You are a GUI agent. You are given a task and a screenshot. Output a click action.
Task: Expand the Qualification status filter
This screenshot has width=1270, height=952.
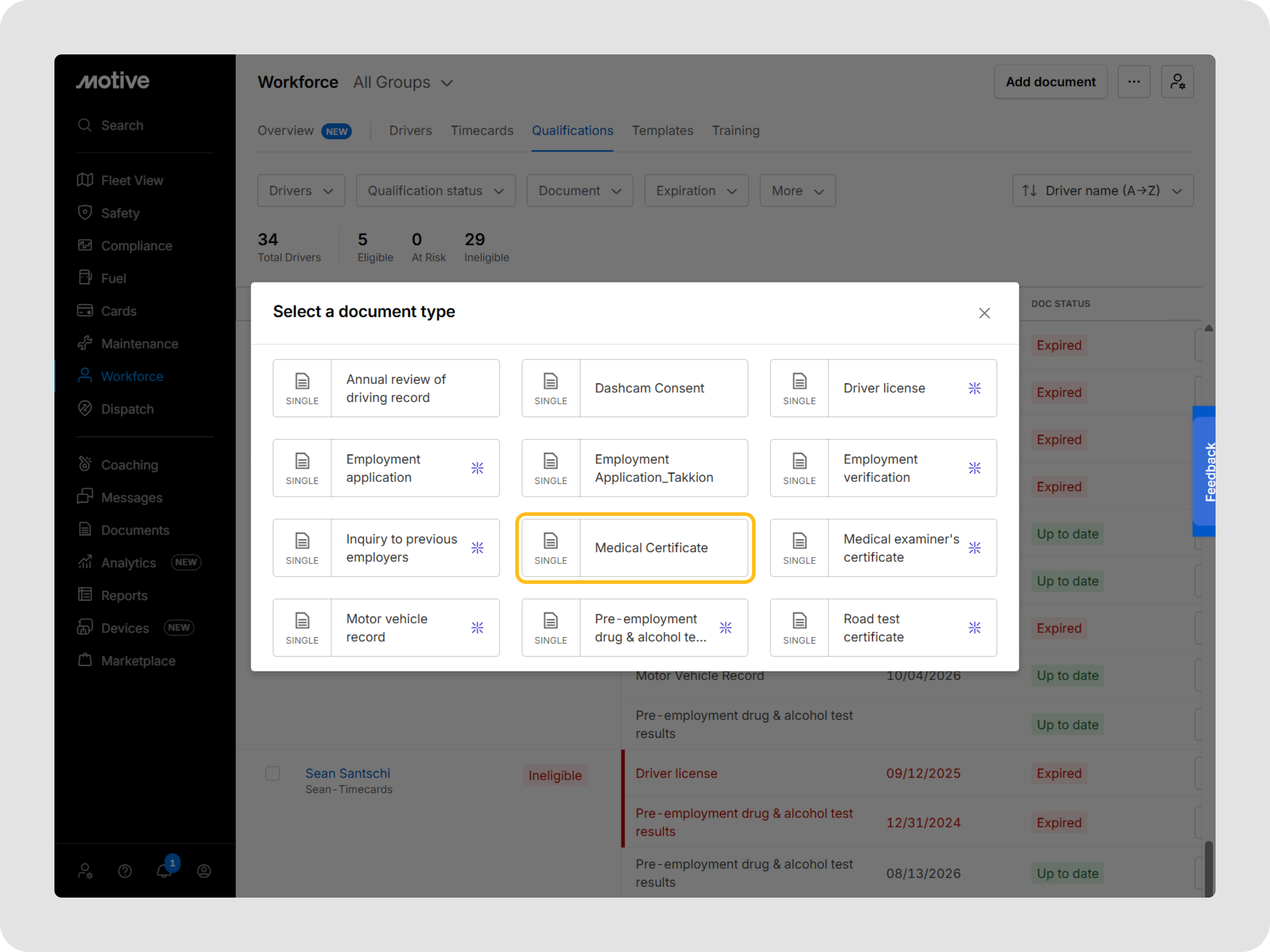coord(435,190)
